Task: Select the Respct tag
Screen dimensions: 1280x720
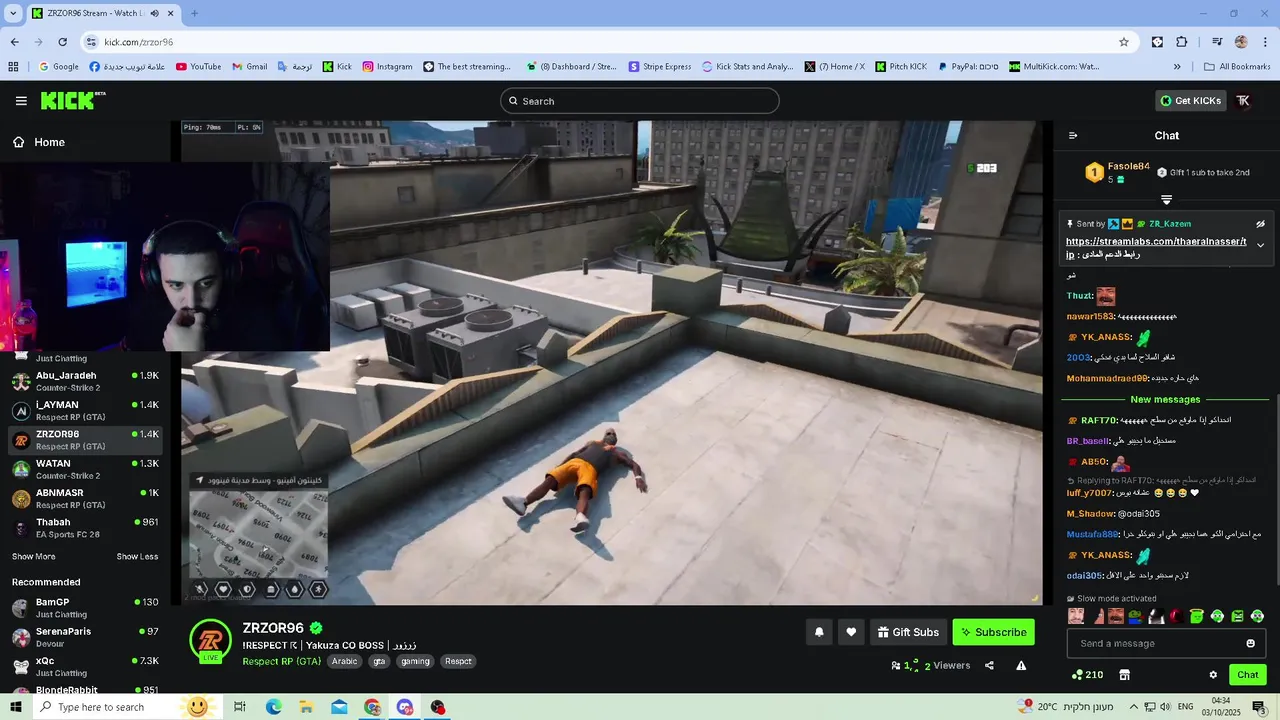Action: click(458, 661)
